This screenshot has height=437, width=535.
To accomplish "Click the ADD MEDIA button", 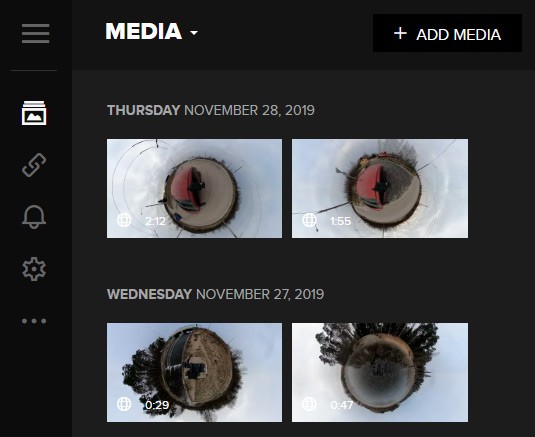I will click(x=447, y=33).
